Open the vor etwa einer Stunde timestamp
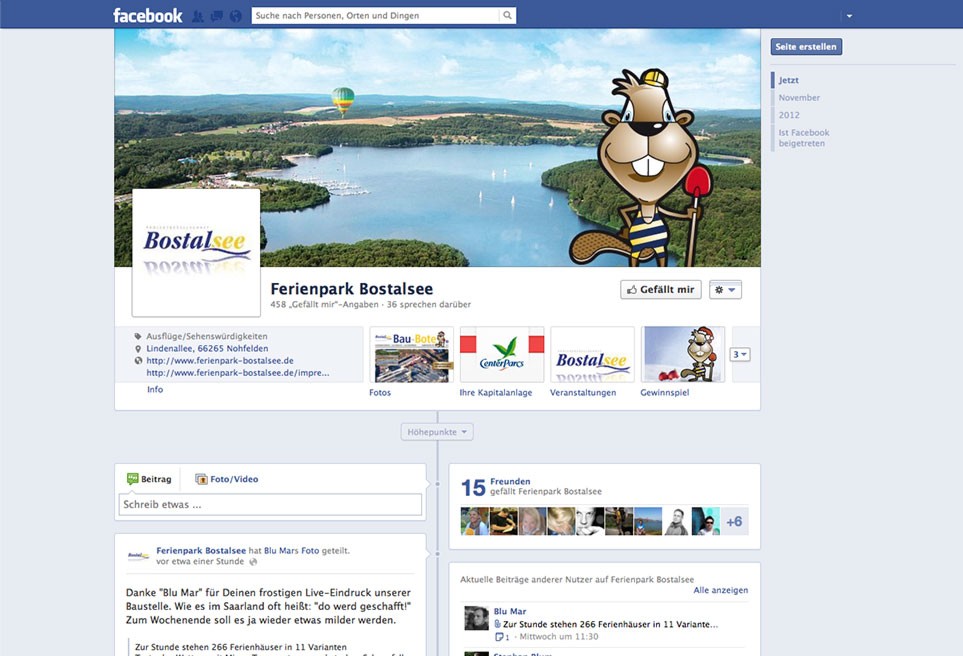This screenshot has width=963, height=656. 200,561
